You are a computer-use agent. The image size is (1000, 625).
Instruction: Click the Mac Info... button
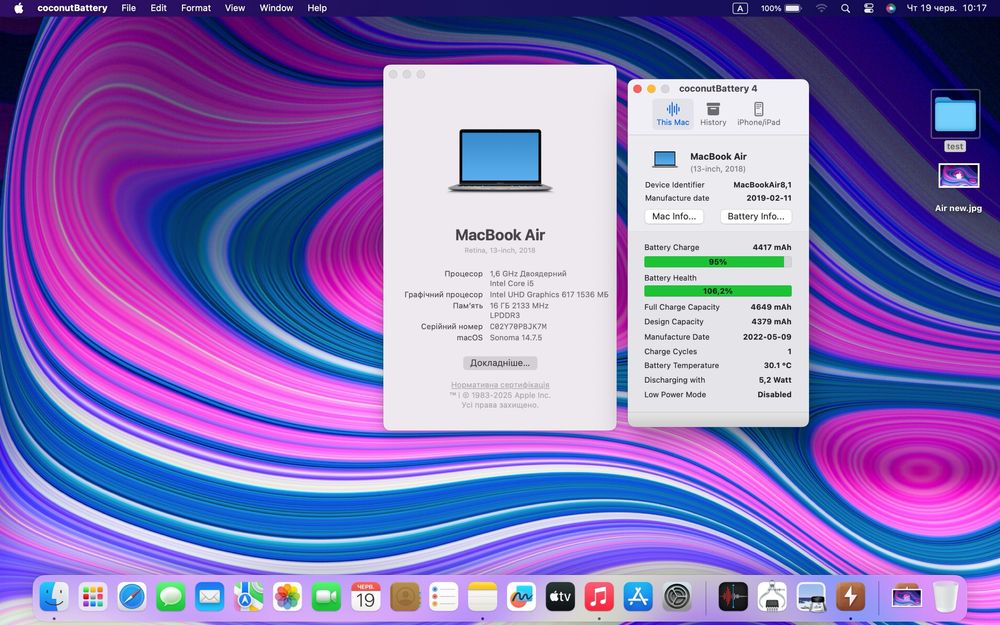pyautogui.click(x=674, y=216)
